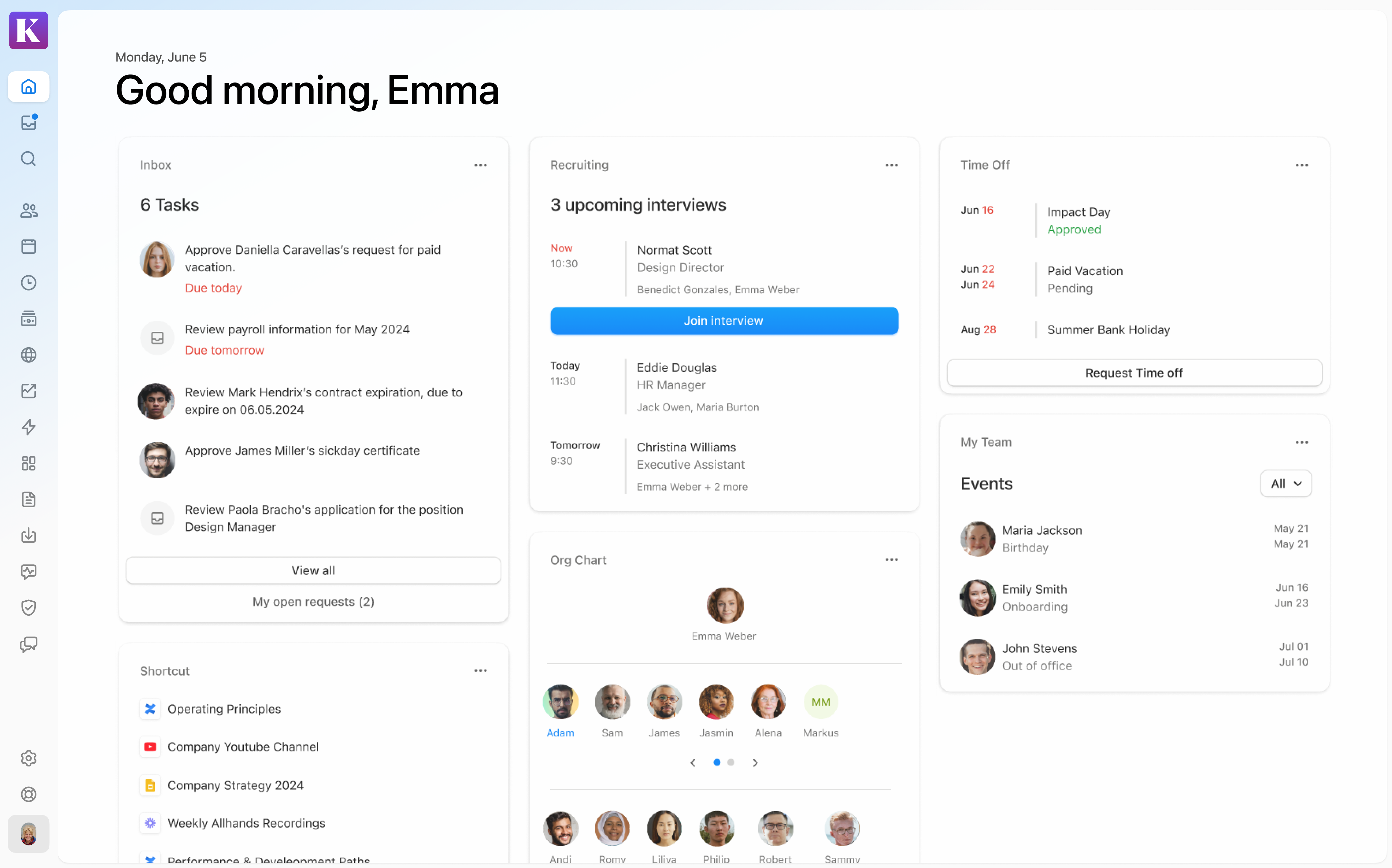This screenshot has height=868, width=1392.
Task: Open the Events All filter dropdown
Action: [1285, 483]
